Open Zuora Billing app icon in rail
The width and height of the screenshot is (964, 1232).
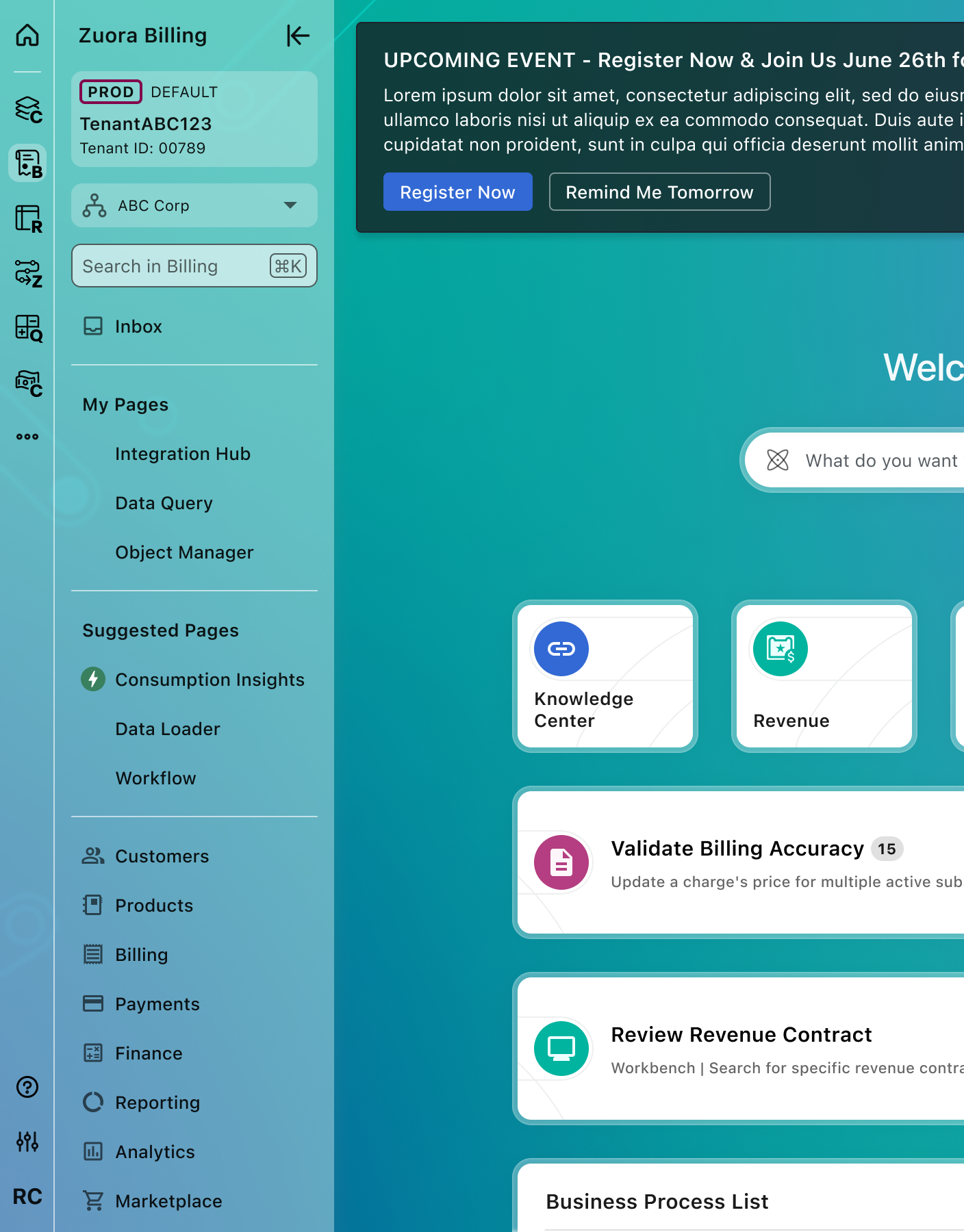[28, 164]
